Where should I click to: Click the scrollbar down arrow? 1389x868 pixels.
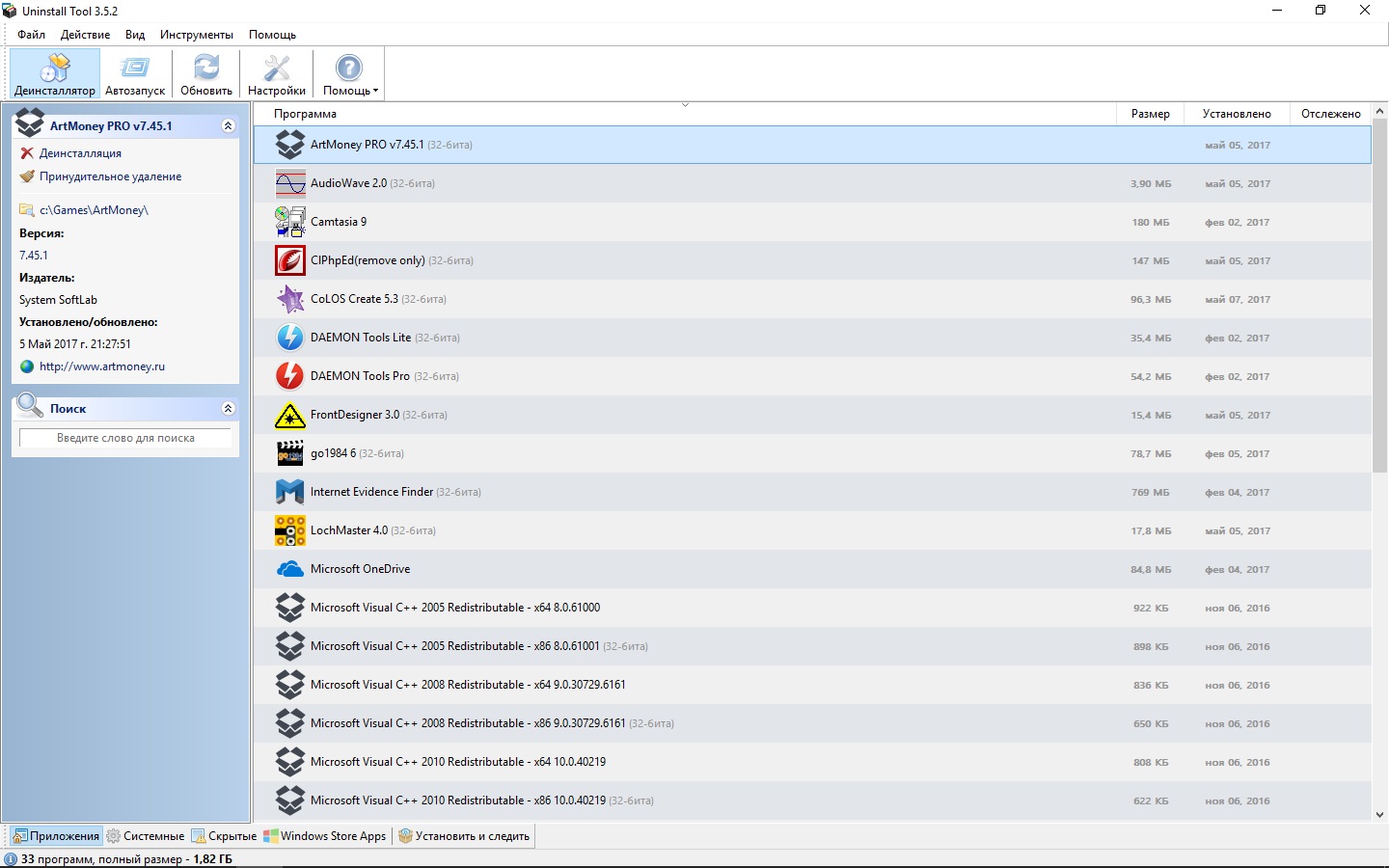tap(1379, 815)
